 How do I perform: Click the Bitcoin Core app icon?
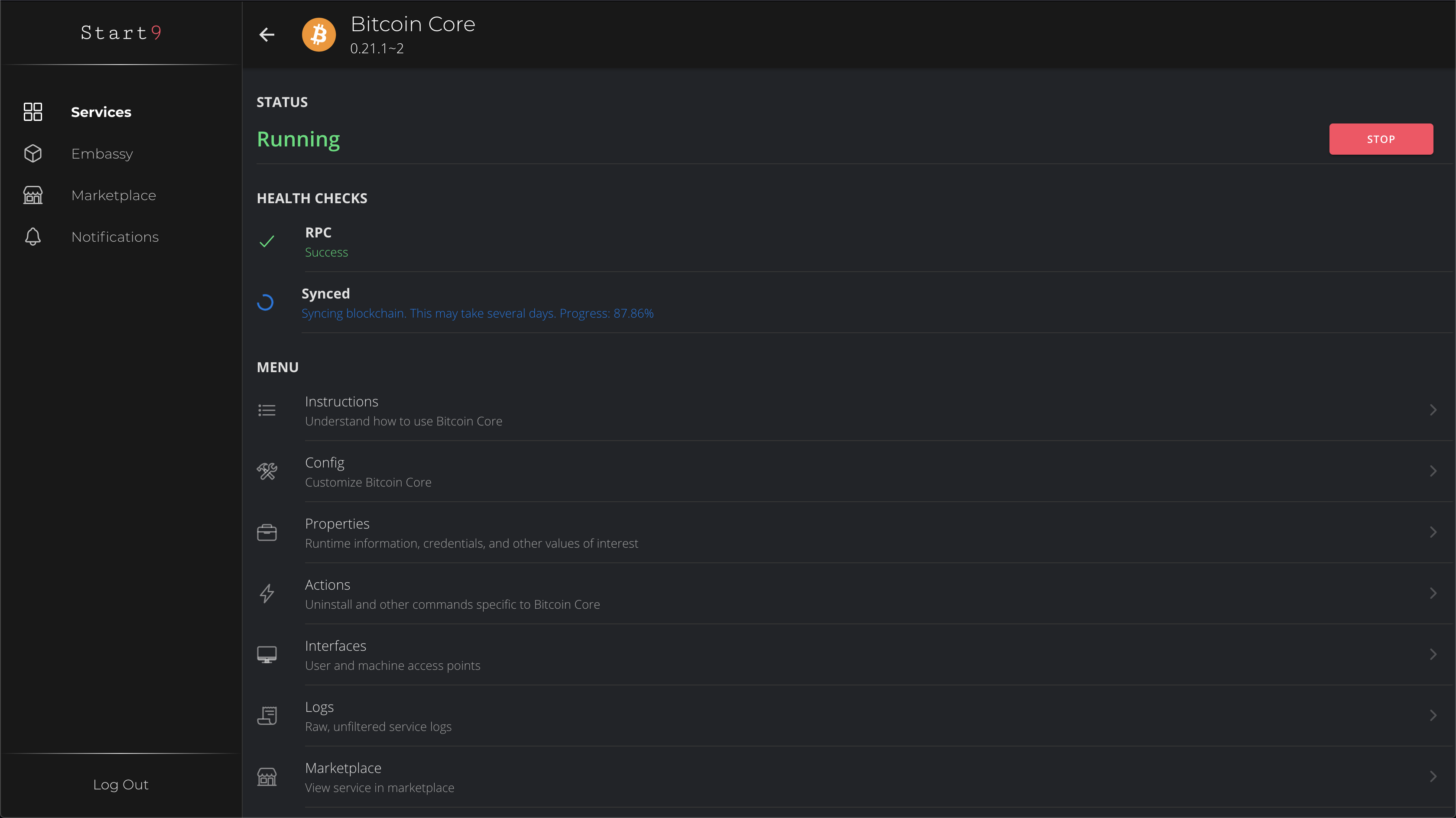318,34
